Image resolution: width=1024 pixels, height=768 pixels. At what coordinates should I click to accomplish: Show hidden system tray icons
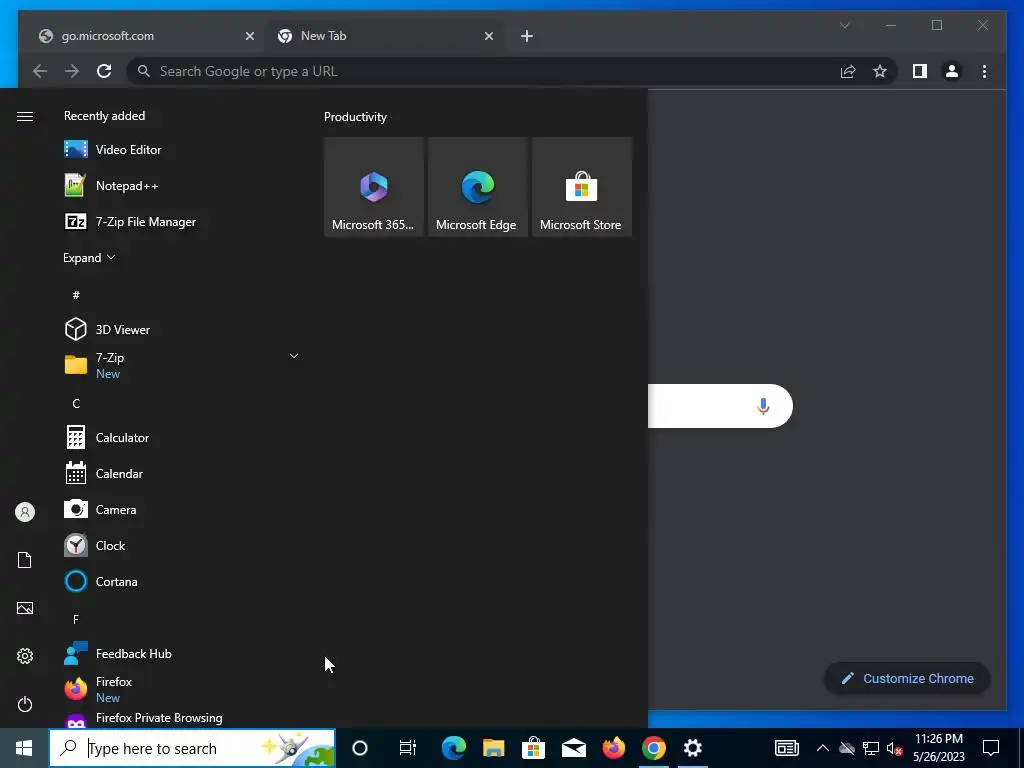(x=823, y=748)
